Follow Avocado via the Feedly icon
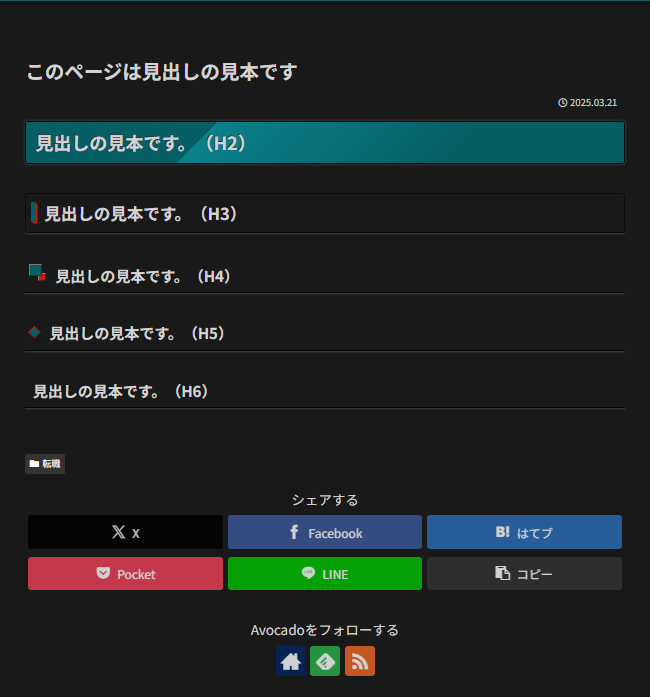 (x=325, y=661)
